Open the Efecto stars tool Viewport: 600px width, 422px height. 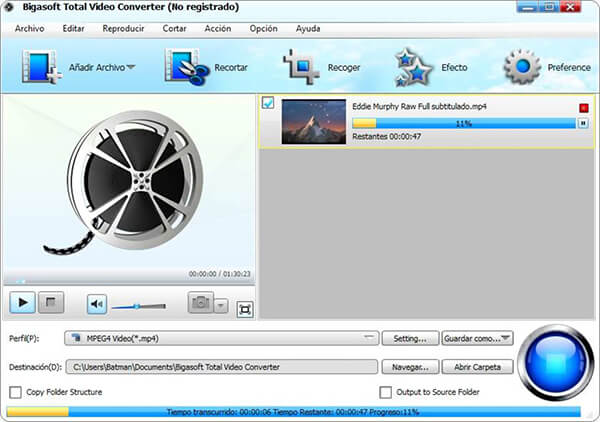413,67
